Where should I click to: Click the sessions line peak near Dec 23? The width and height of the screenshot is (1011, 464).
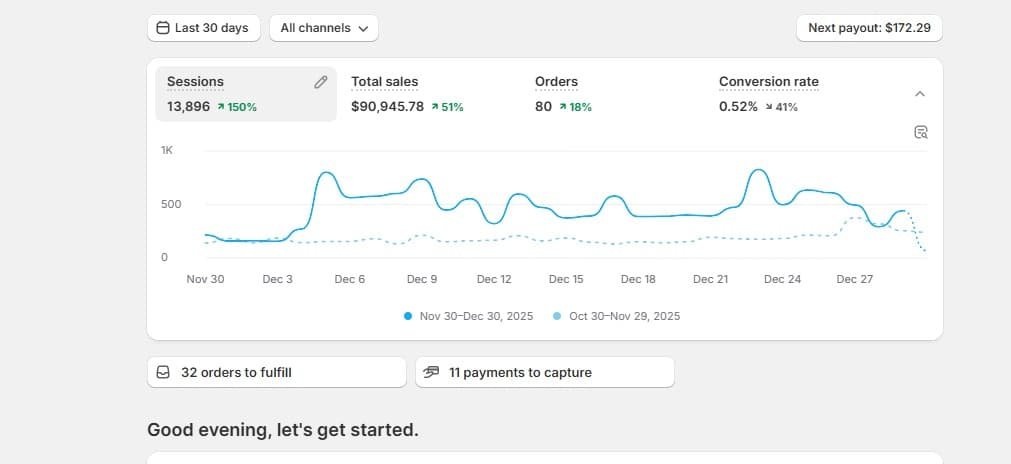point(759,171)
